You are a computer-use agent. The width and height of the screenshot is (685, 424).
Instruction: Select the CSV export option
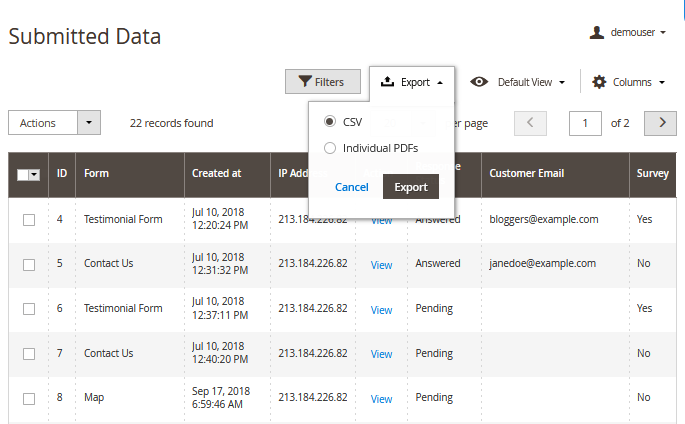(x=330, y=121)
